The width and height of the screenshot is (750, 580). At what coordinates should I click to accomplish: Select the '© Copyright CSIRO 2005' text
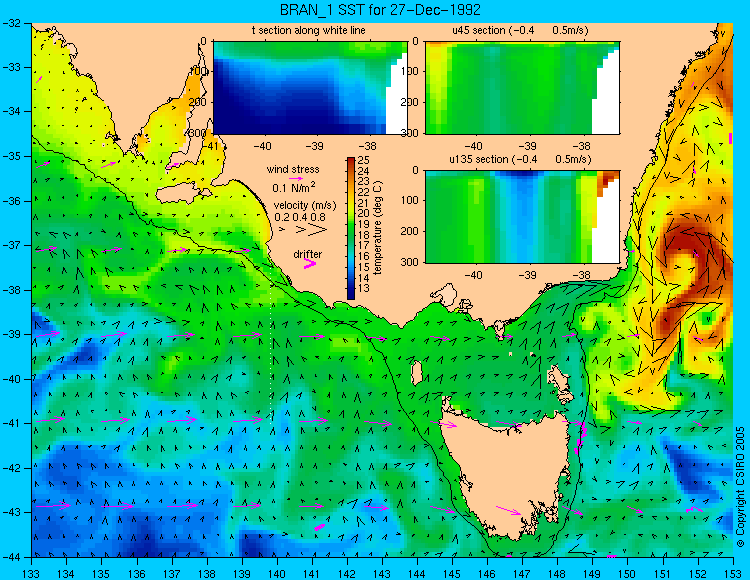[x=740, y=487]
